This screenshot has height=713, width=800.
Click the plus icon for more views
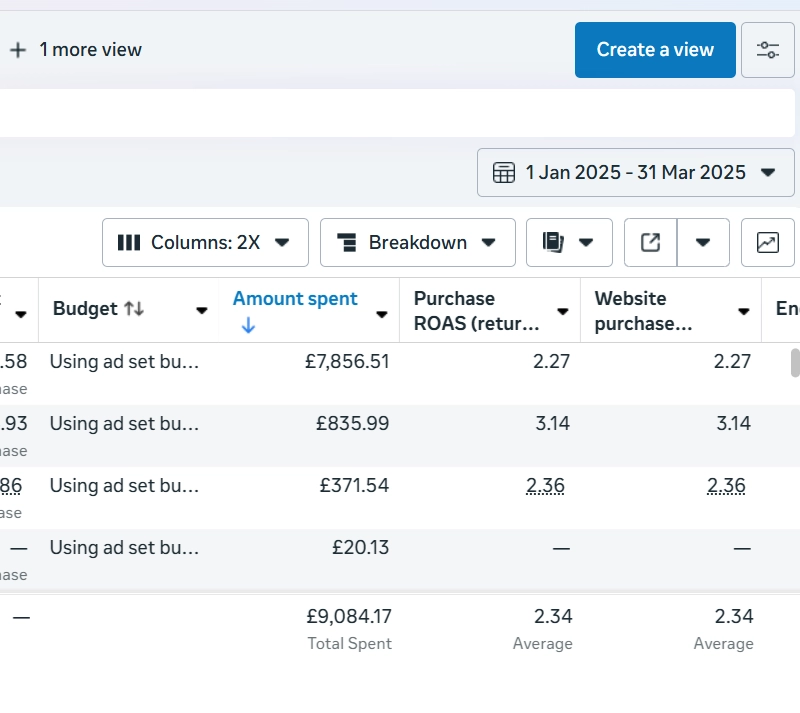tap(18, 50)
